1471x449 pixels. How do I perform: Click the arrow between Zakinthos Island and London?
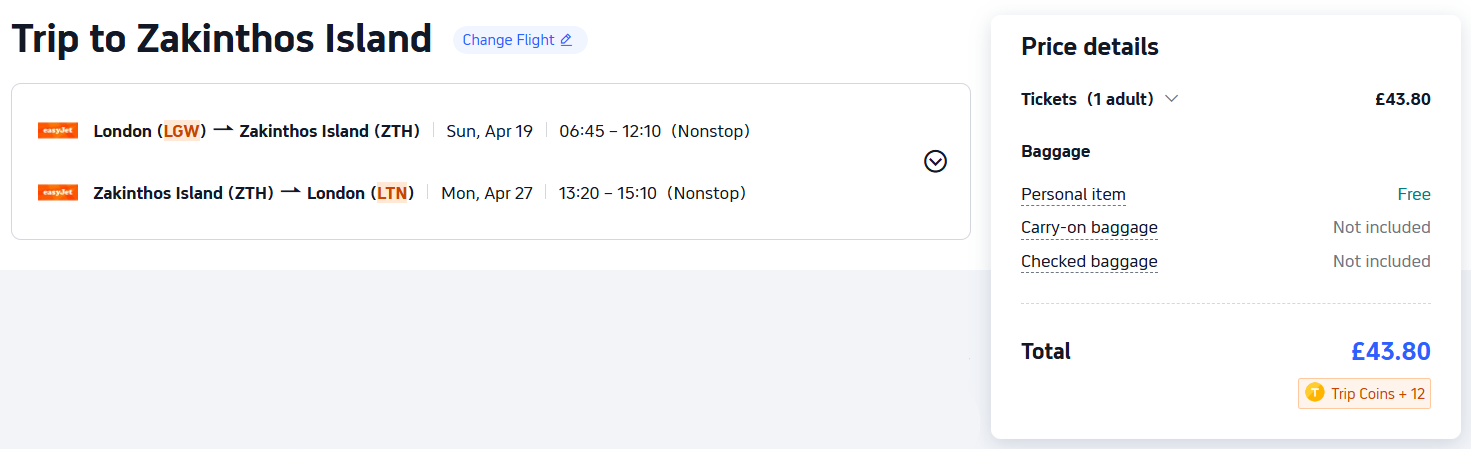pyautogui.click(x=290, y=192)
